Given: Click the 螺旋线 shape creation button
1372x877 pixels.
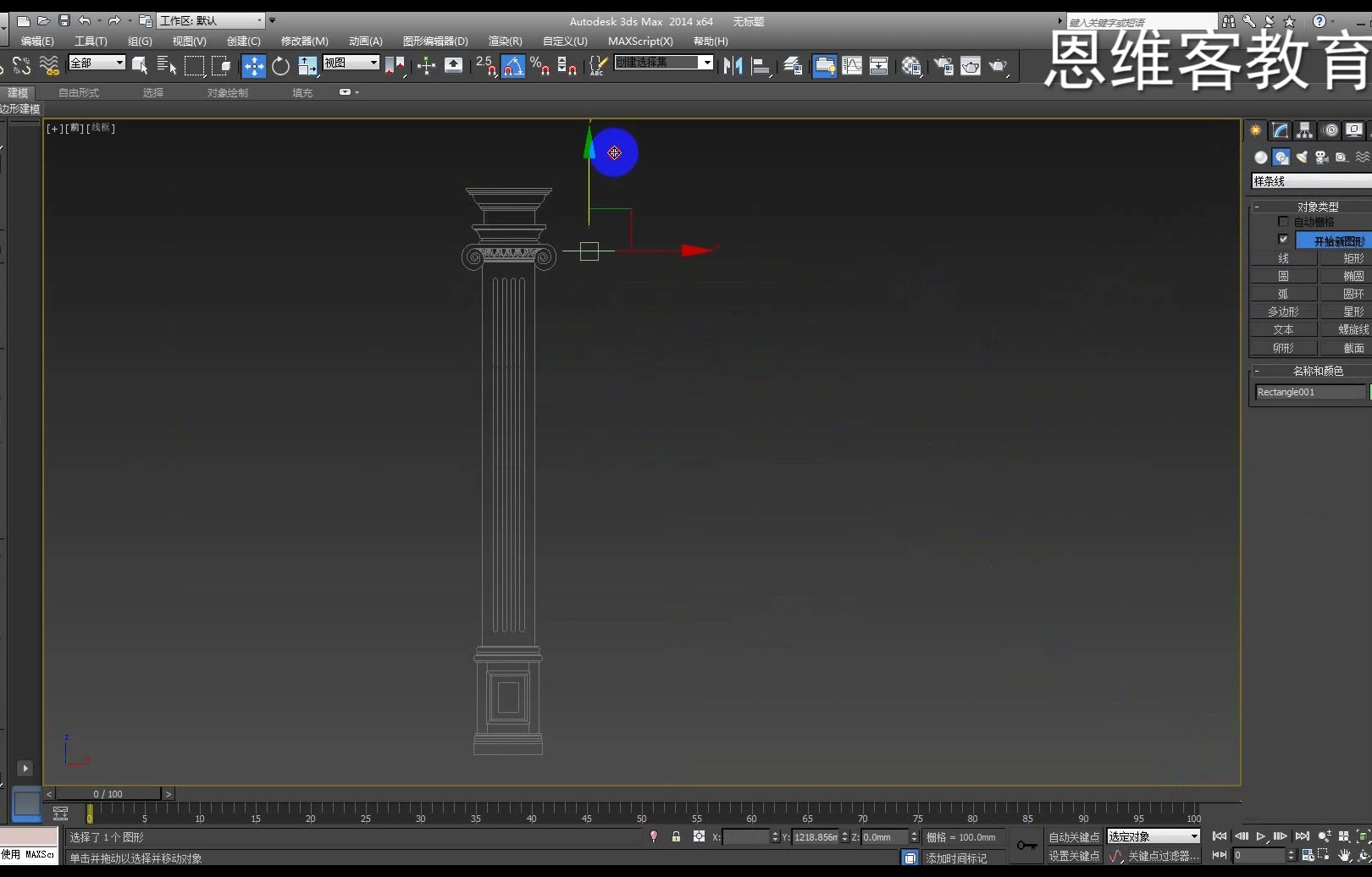Looking at the screenshot, I should point(1353,328).
